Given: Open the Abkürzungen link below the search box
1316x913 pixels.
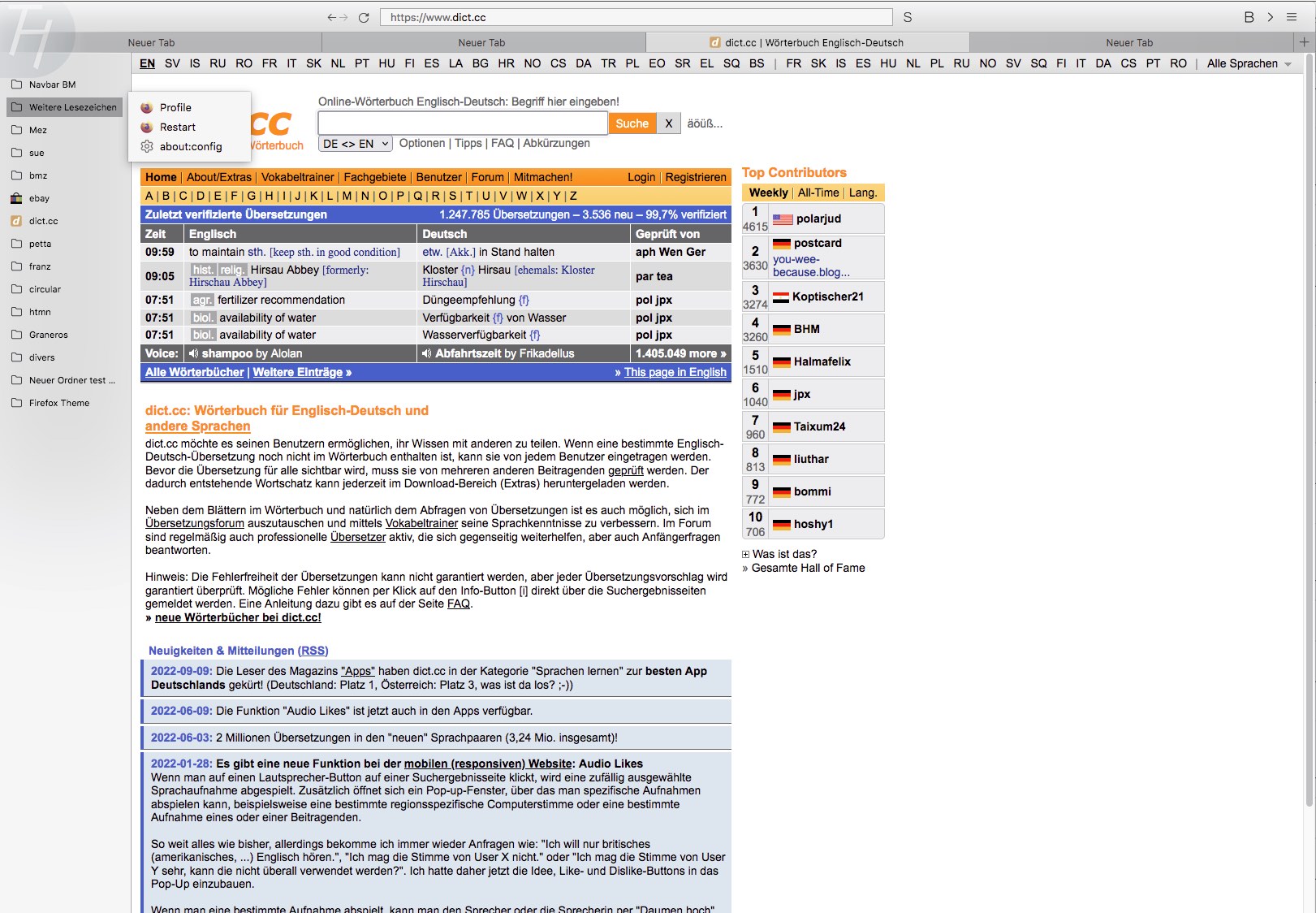Looking at the screenshot, I should pyautogui.click(x=556, y=143).
